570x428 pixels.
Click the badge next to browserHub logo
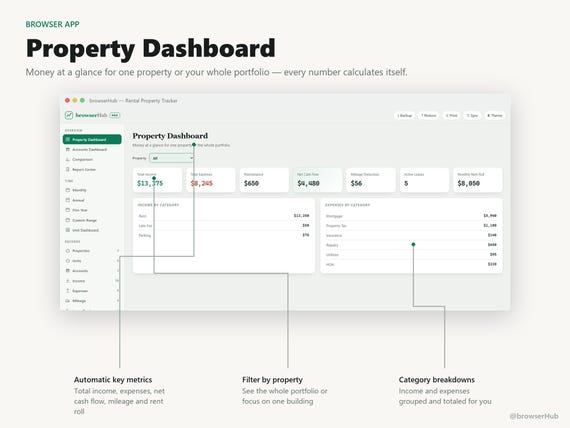tap(115, 115)
